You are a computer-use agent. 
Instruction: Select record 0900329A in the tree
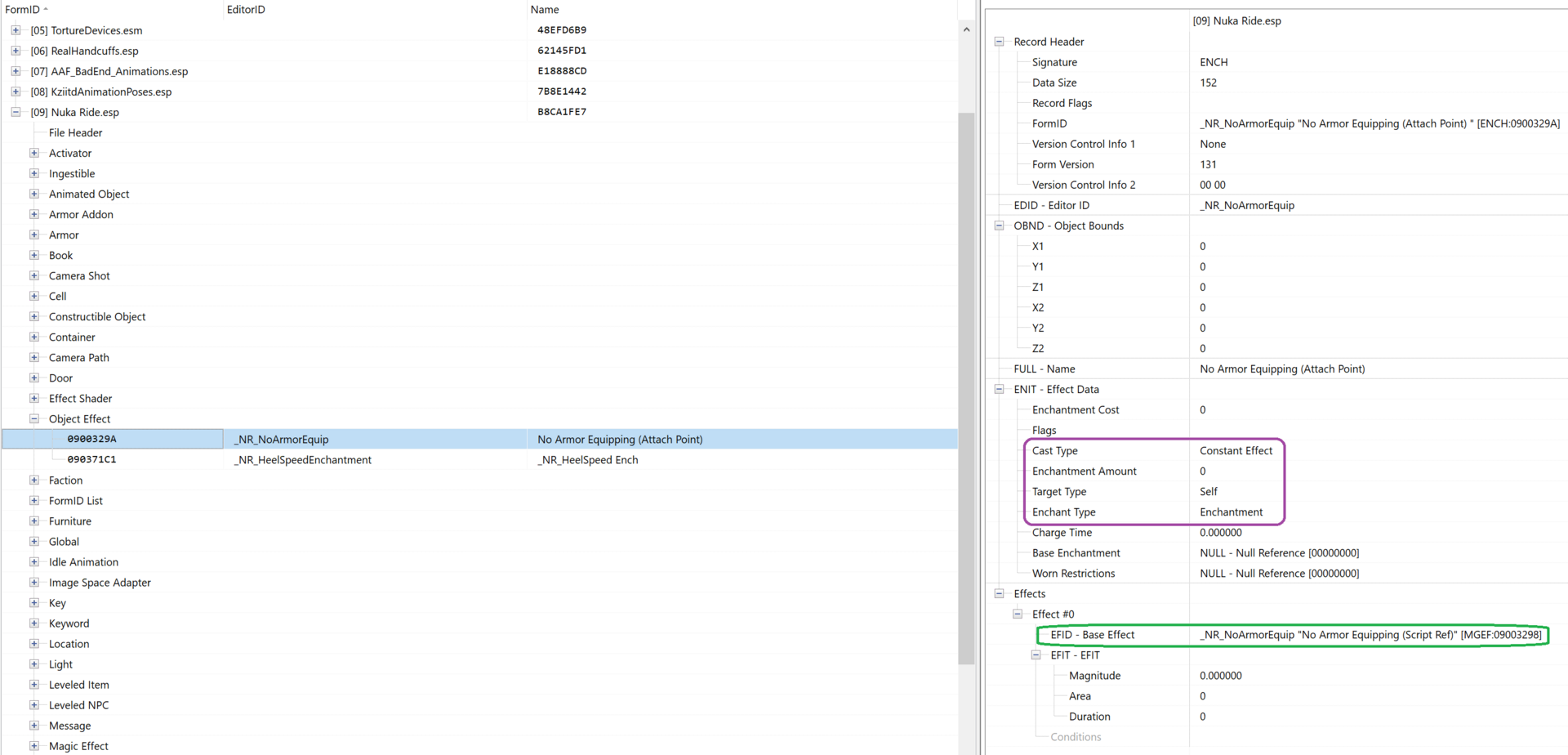click(x=91, y=439)
